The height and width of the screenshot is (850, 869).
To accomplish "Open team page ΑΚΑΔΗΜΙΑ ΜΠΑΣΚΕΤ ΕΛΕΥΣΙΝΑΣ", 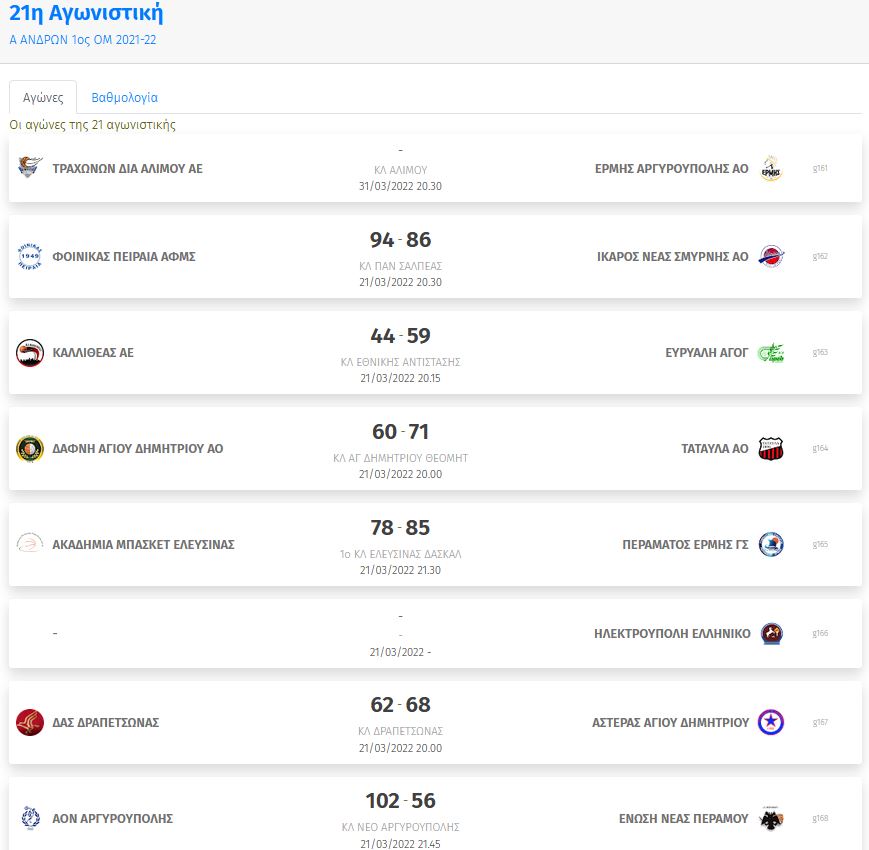I will point(143,544).
